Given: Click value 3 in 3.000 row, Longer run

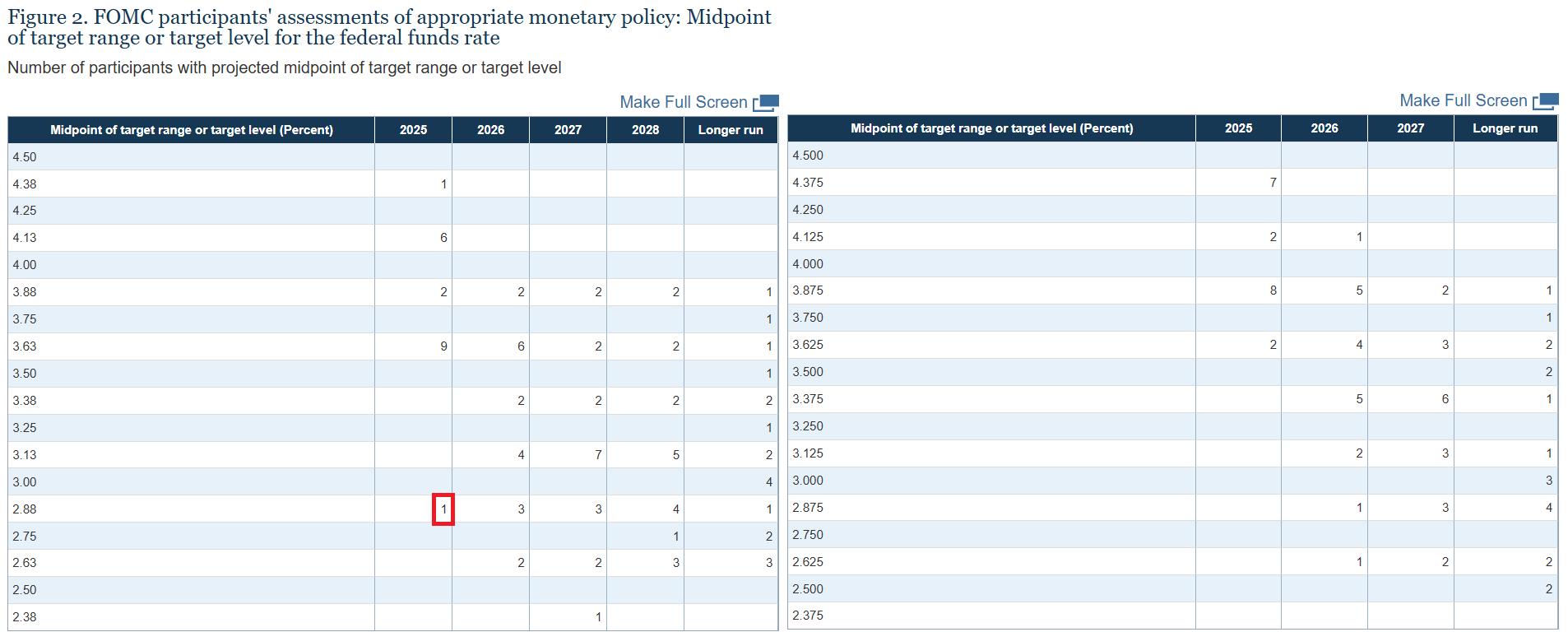Looking at the screenshot, I should 1549,481.
